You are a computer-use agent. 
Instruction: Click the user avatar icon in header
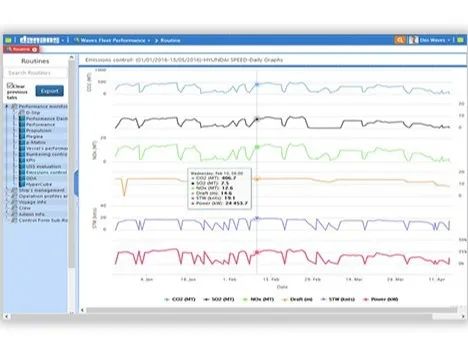[x=413, y=40]
